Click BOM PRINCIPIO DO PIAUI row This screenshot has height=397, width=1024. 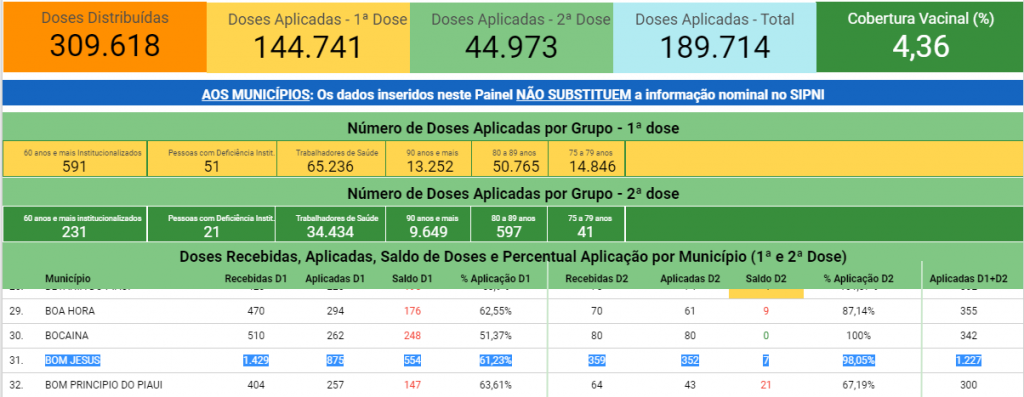click(513, 385)
